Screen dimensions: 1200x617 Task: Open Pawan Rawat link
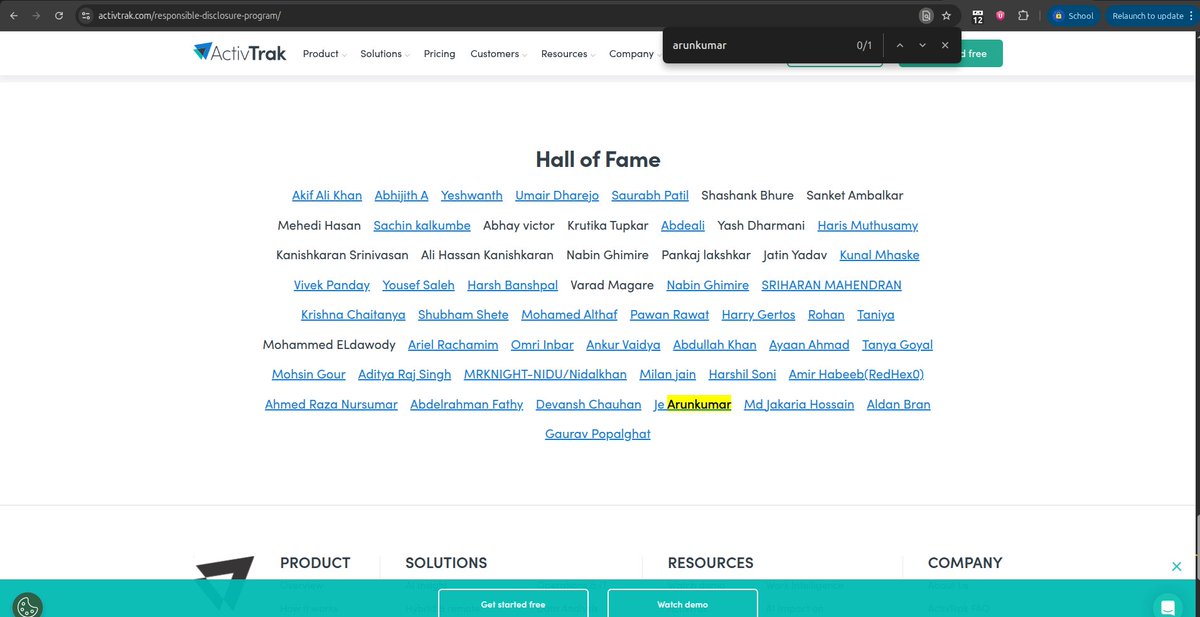(670, 315)
